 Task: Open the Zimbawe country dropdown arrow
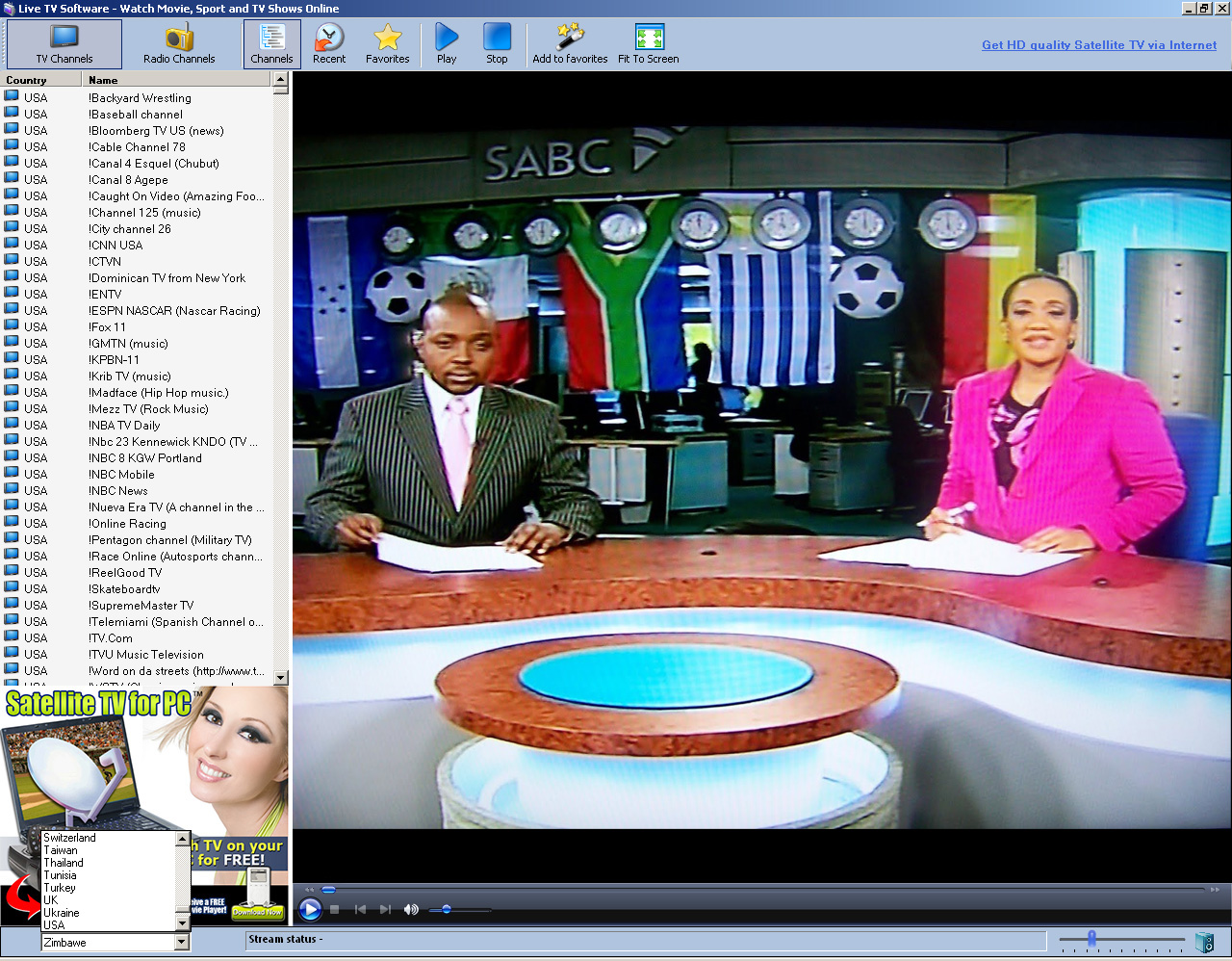coord(182,943)
